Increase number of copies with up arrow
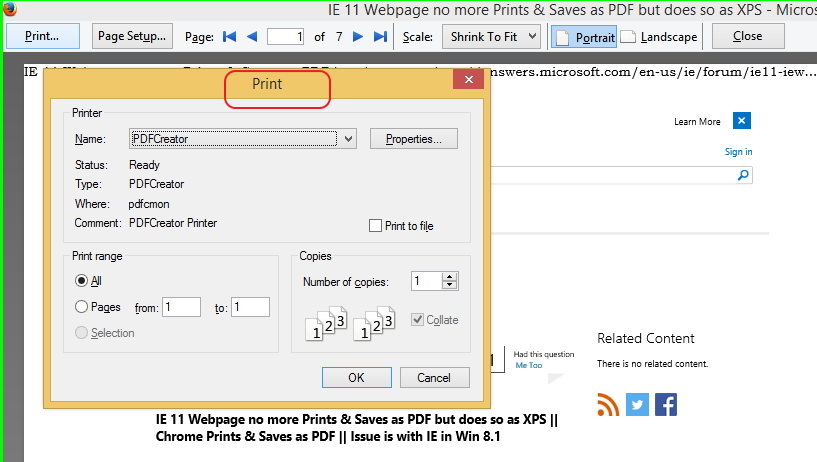Image resolution: width=817 pixels, height=462 pixels. [x=449, y=277]
